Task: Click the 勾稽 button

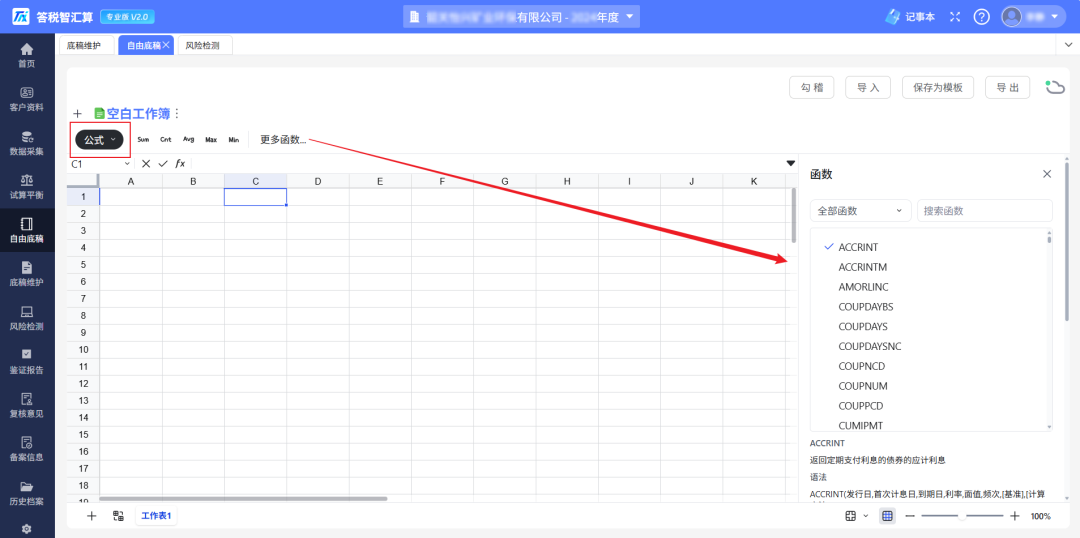Action: (811, 87)
